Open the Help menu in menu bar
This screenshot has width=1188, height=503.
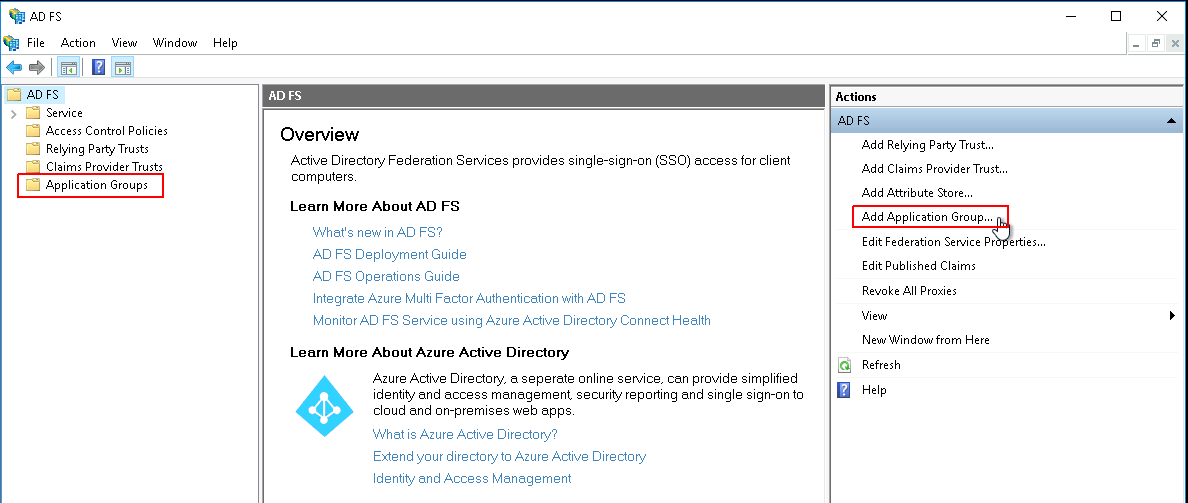point(225,43)
